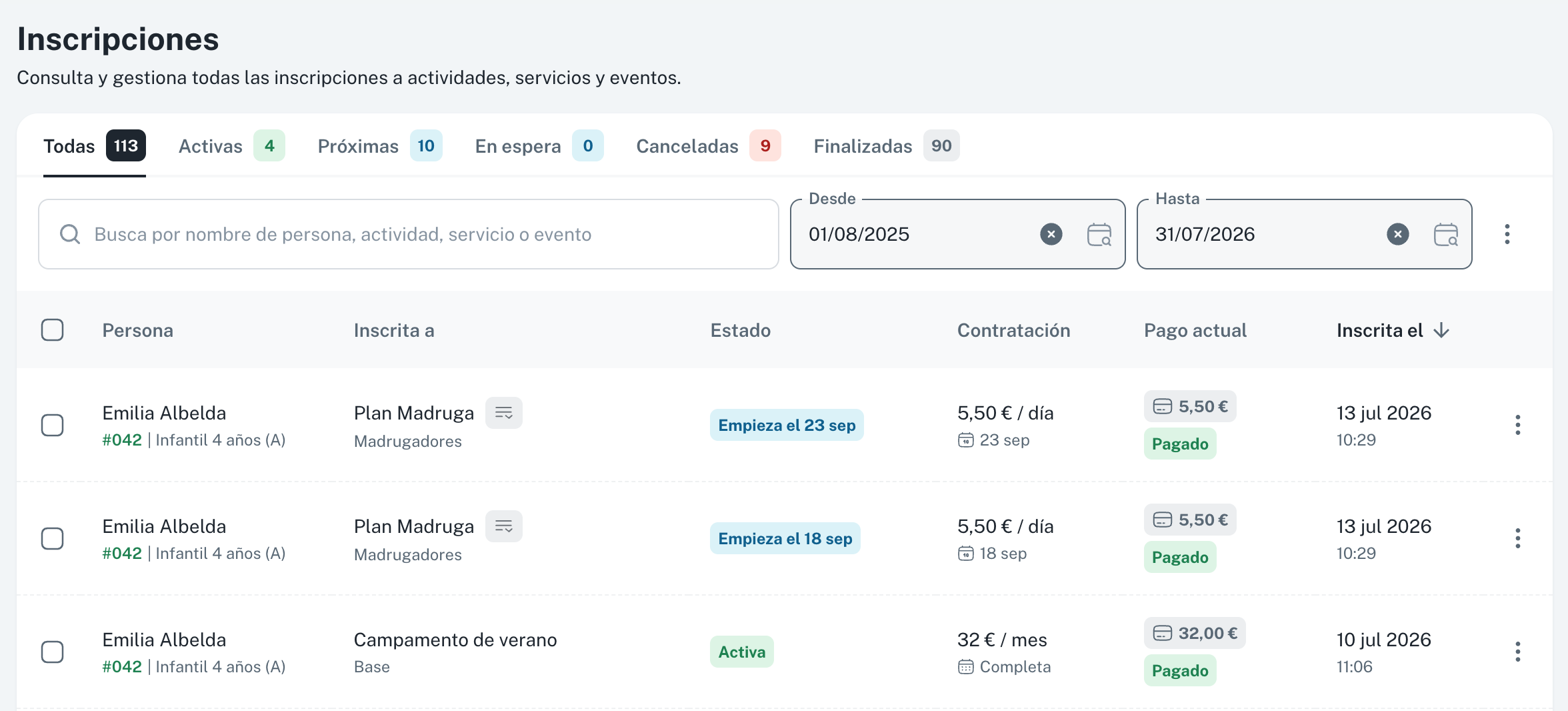Open row menu for Campamento de verano inscription

pos(1518,652)
